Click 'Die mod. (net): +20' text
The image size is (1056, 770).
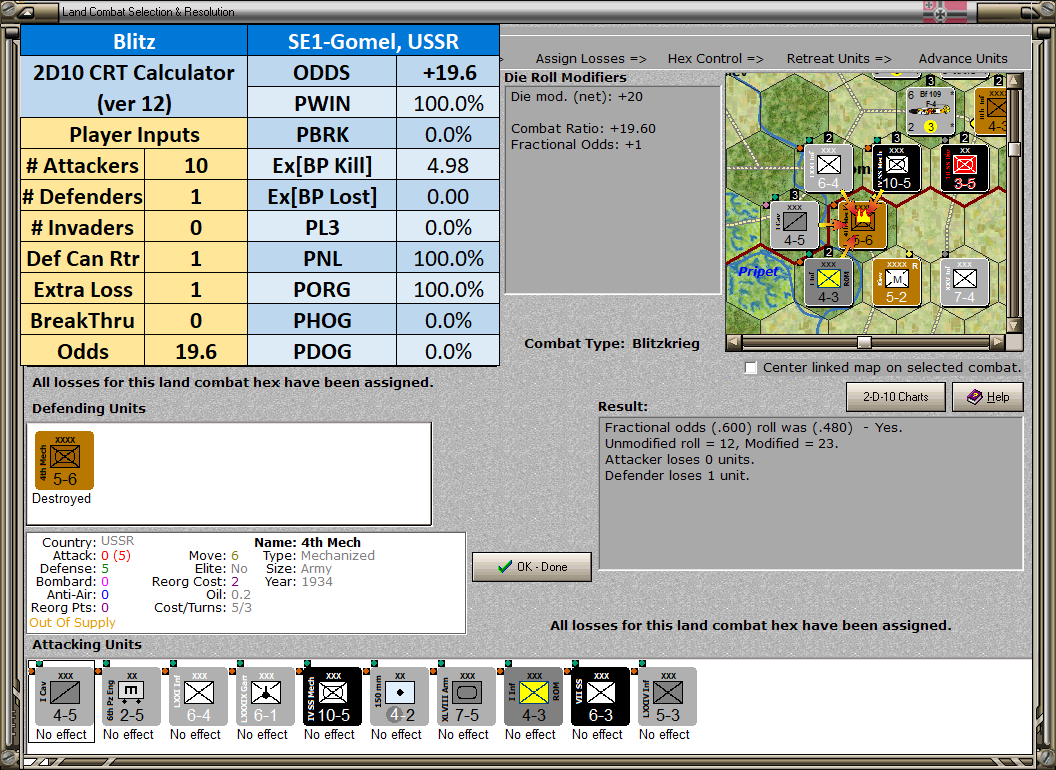[x=576, y=96]
